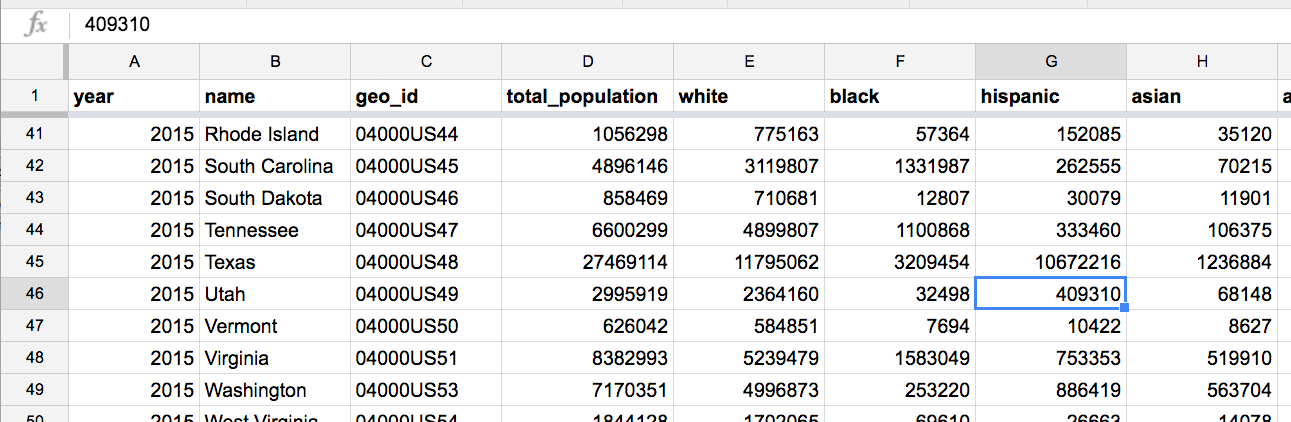Select hispanic cell 886419
Viewport: 1291px width, 422px height.
[1051, 390]
